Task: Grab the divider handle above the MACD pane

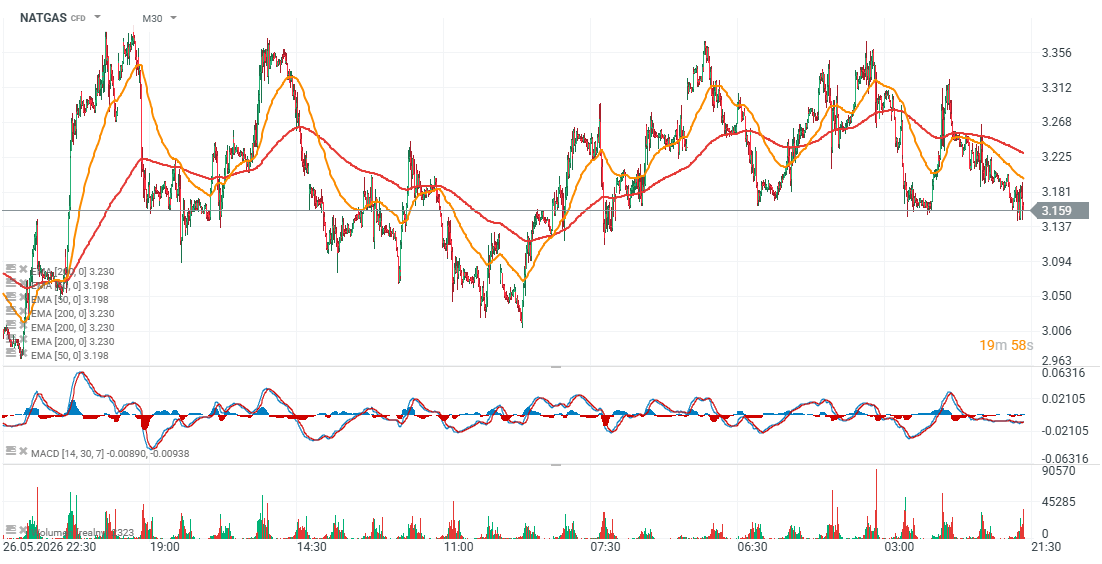Action: click(555, 366)
